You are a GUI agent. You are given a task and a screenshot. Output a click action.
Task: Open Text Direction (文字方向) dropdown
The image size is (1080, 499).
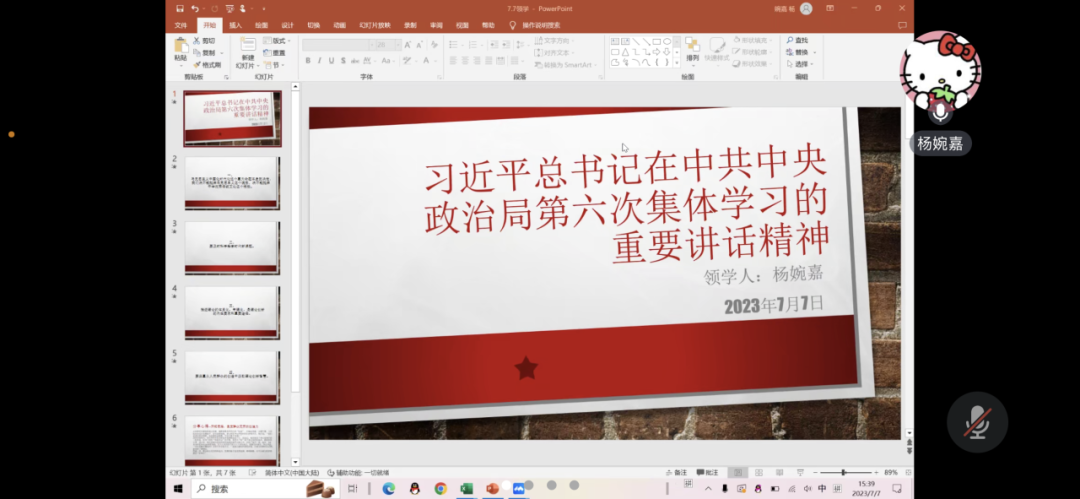click(x=556, y=41)
